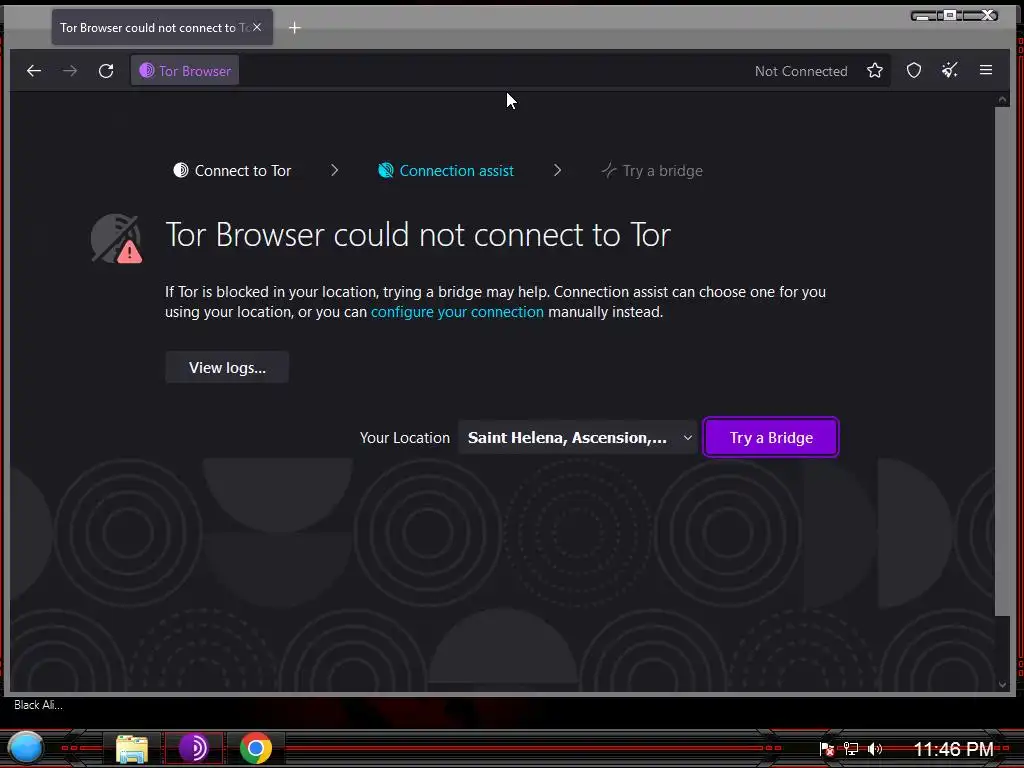
Task: Open the shield security level icon
Action: (914, 71)
